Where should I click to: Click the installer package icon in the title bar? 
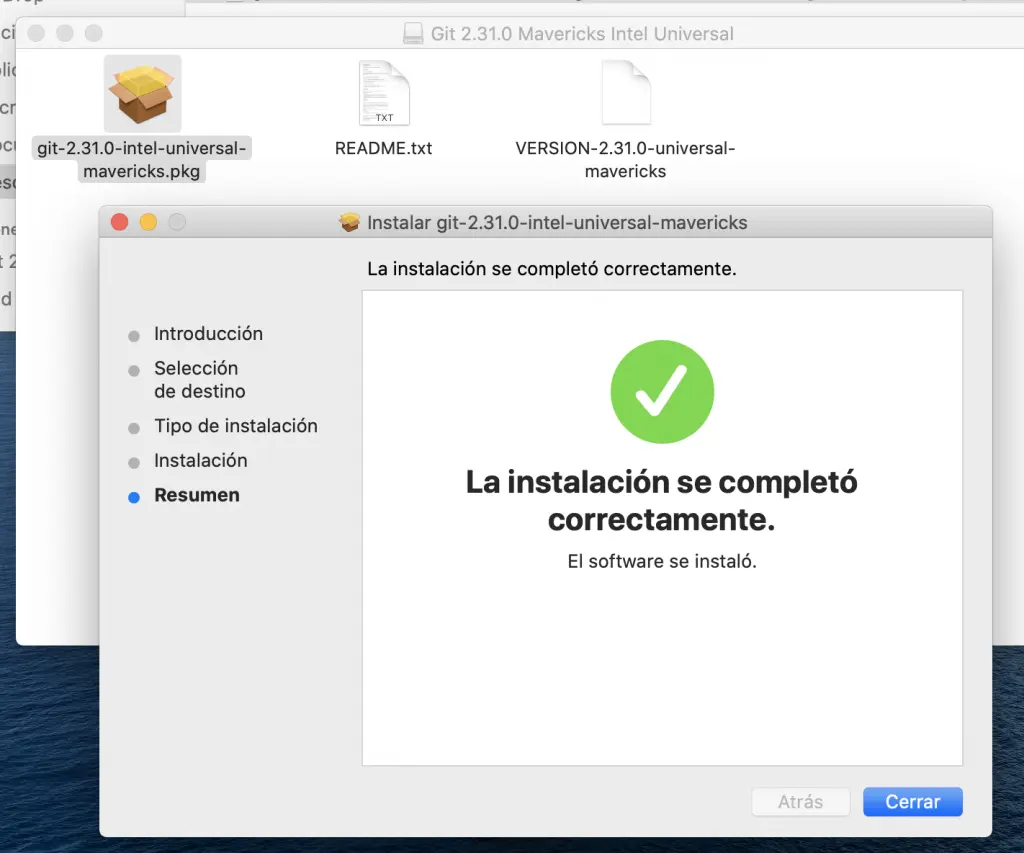point(349,222)
